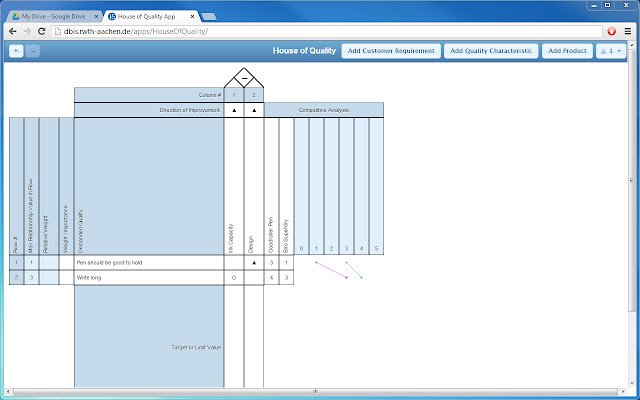The height and width of the screenshot is (400, 640).
Task: Click empty Ink Capacity cell for row 1
Action: (x=234, y=263)
